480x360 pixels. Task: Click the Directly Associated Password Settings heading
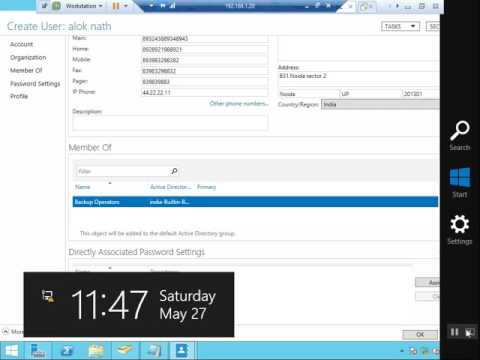point(136,252)
